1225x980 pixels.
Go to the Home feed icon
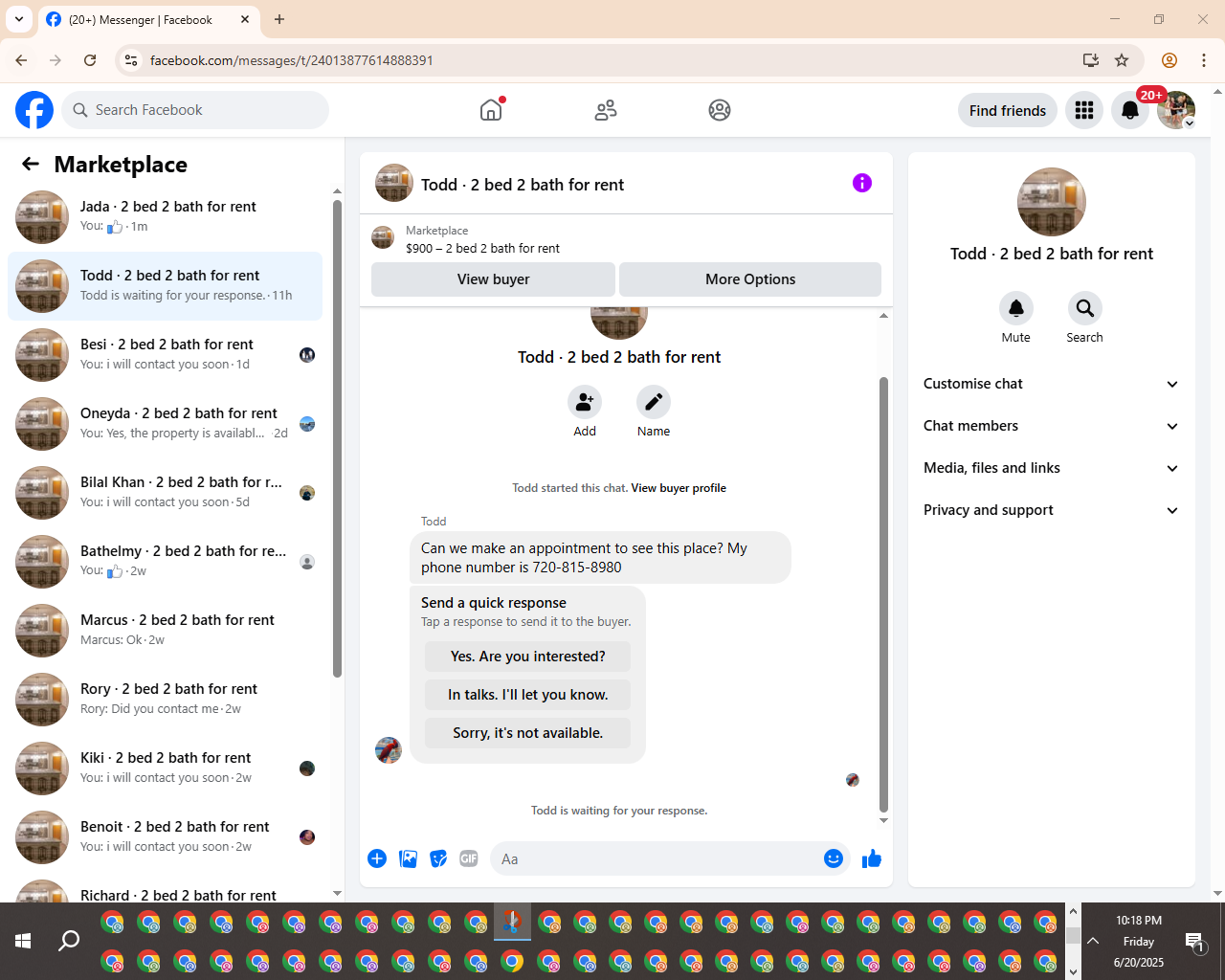pos(491,110)
